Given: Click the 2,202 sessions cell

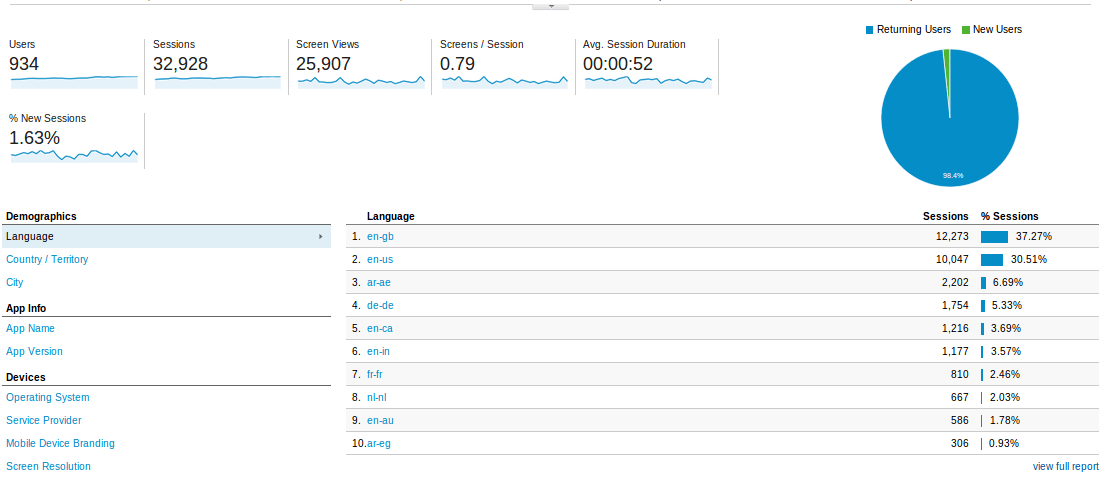Looking at the screenshot, I should click(955, 282).
